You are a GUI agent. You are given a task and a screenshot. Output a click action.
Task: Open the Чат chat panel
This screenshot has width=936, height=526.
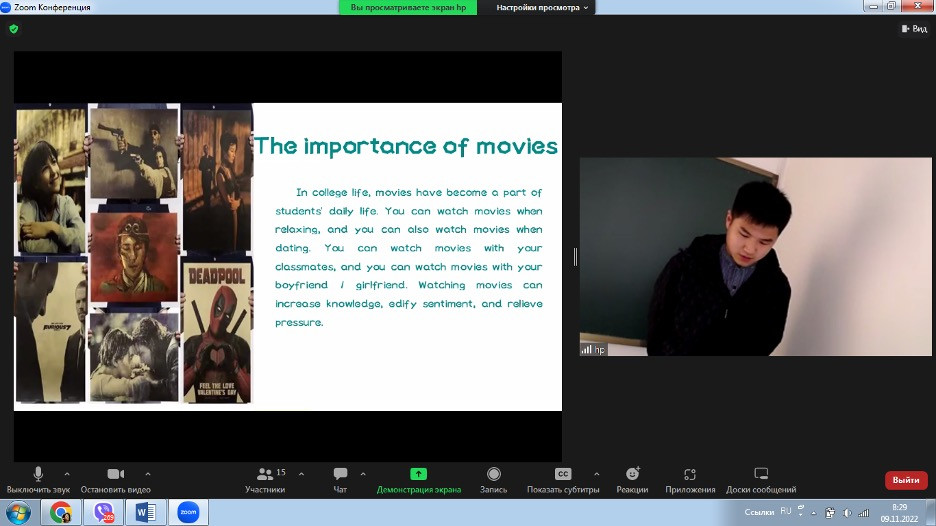point(340,474)
